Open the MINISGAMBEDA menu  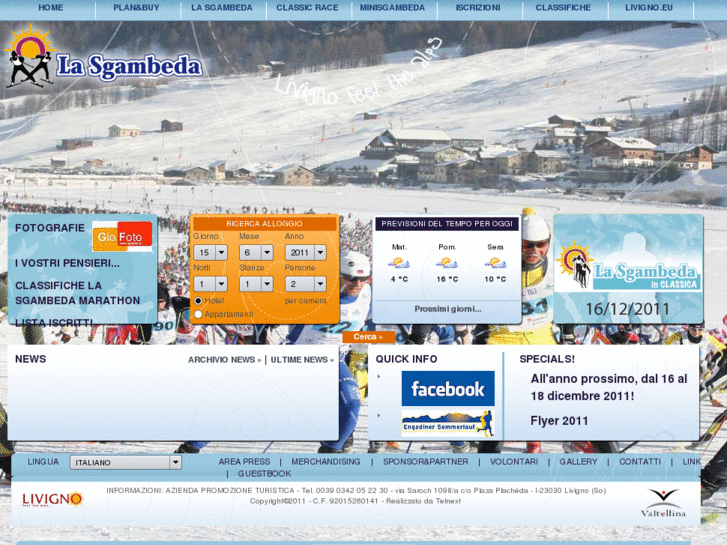click(x=392, y=8)
